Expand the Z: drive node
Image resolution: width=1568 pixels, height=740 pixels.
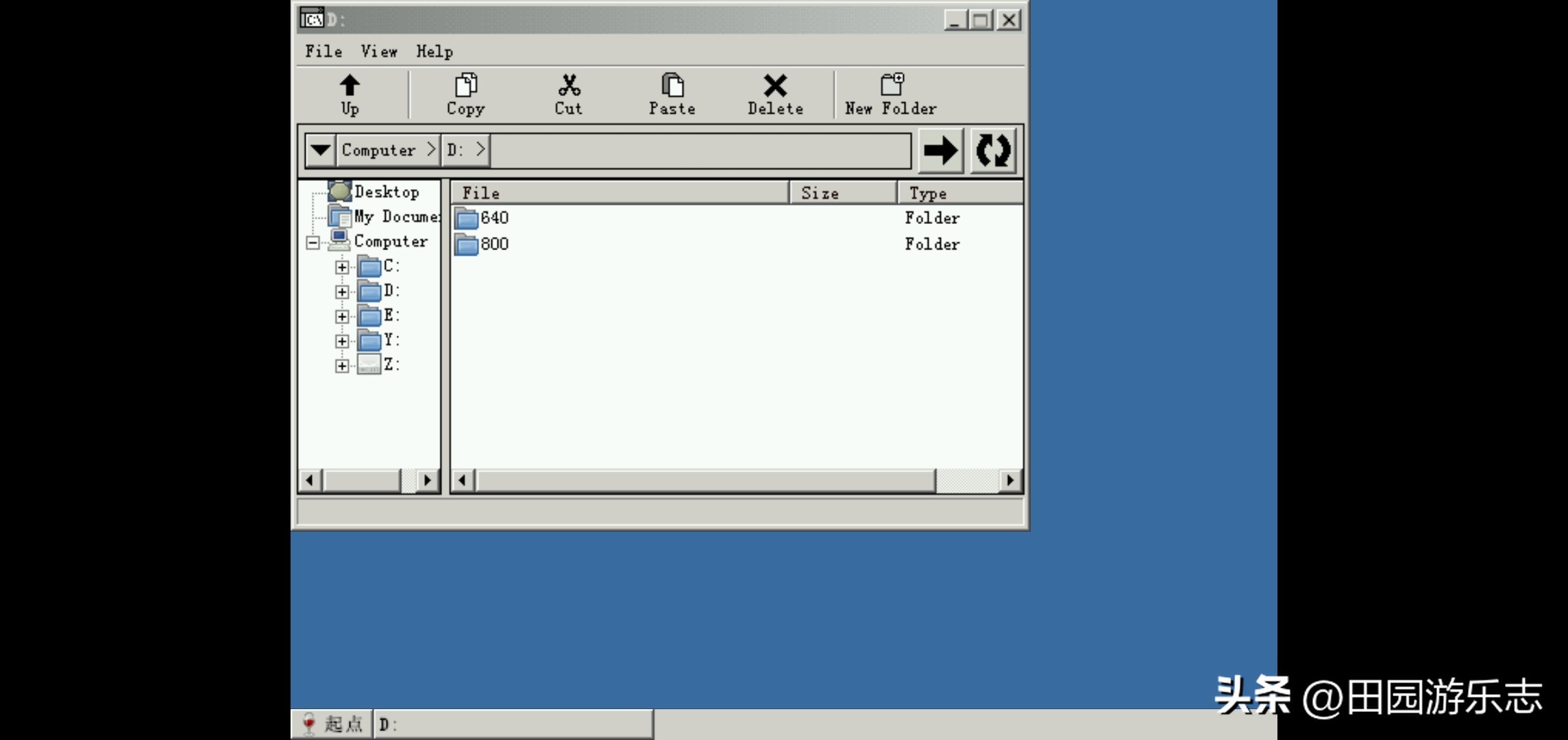coord(342,366)
